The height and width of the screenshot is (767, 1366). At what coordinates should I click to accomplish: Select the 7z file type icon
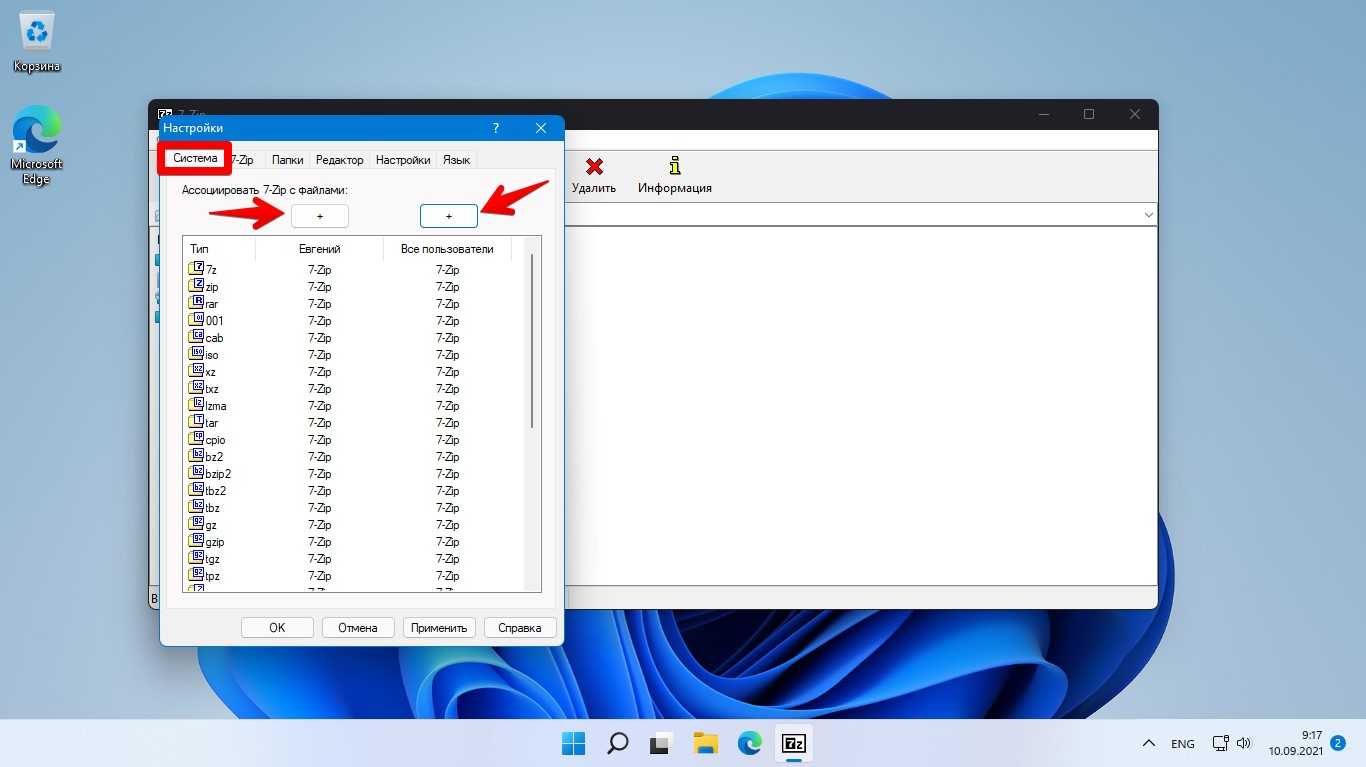[x=197, y=269]
